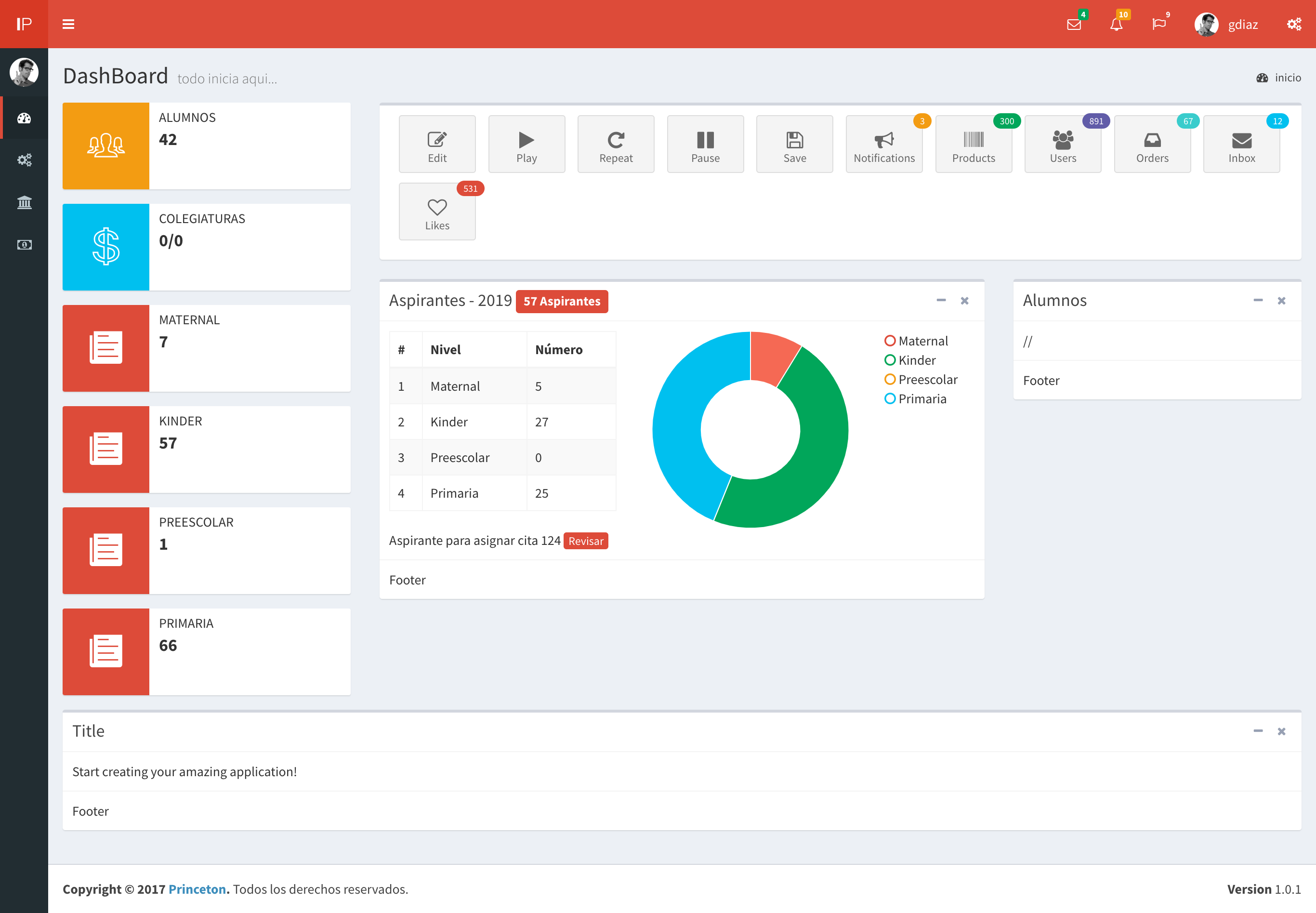Open the Users app button
1316x913 pixels.
(x=1063, y=144)
